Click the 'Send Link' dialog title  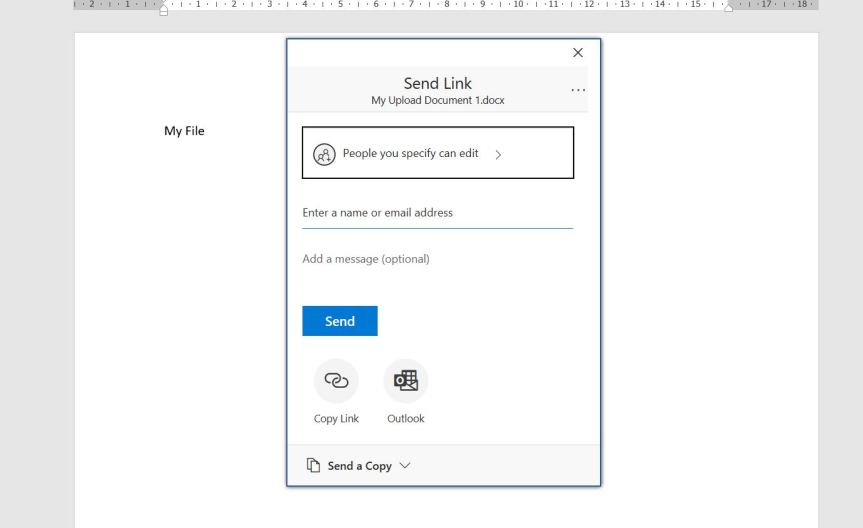pos(437,83)
